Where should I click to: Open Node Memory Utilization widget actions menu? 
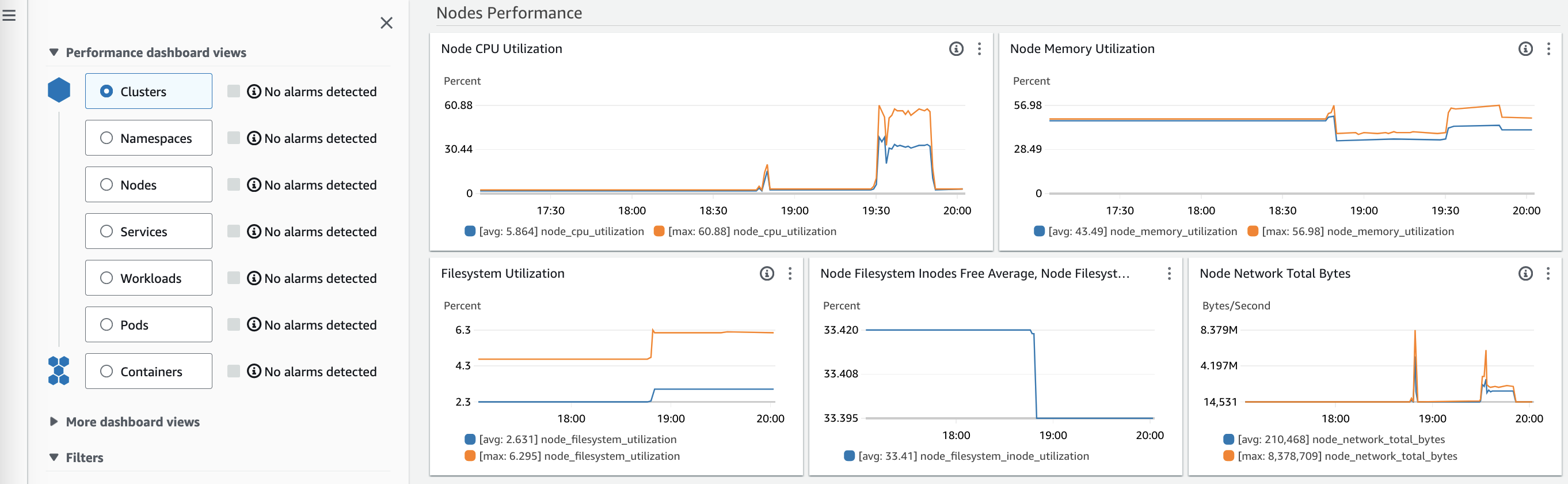1548,49
